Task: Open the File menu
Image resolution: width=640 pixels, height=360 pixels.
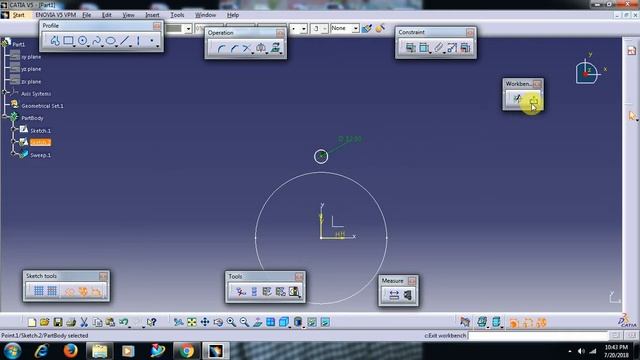Action: (87, 15)
